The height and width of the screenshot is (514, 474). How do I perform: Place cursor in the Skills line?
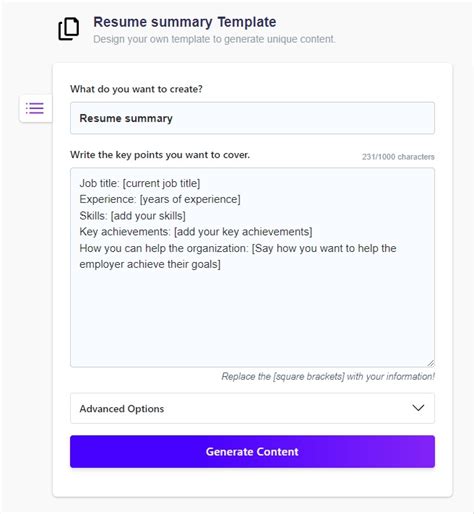[x=132, y=216]
